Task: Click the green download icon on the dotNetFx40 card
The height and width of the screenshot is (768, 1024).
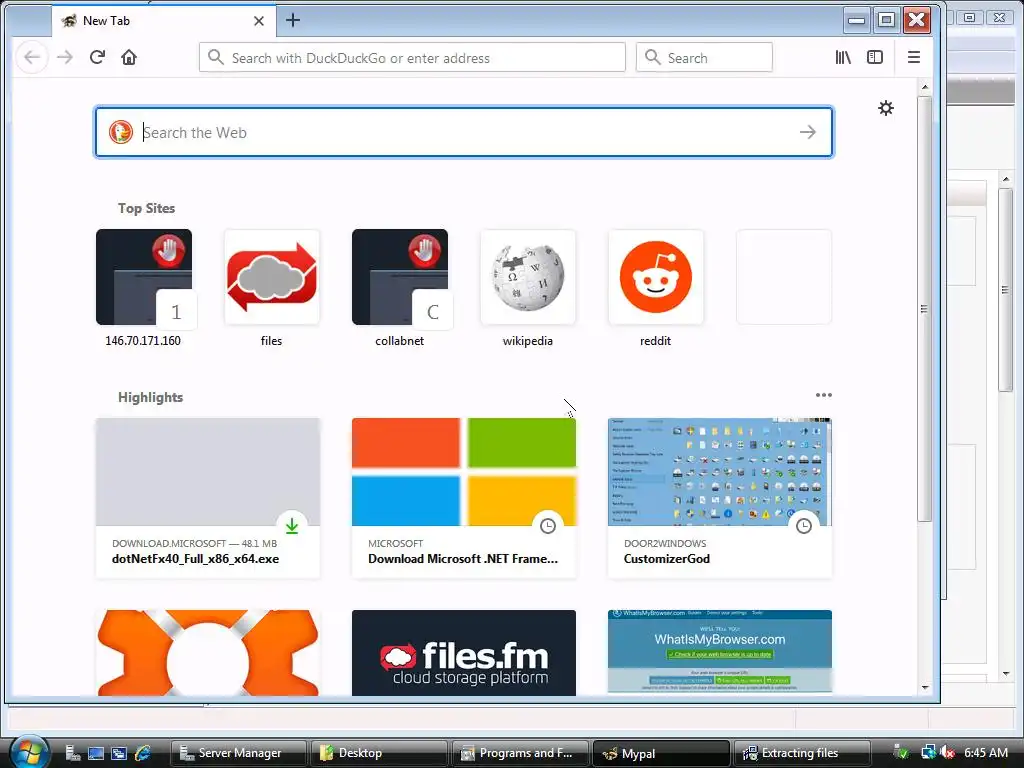Action: coord(292,526)
